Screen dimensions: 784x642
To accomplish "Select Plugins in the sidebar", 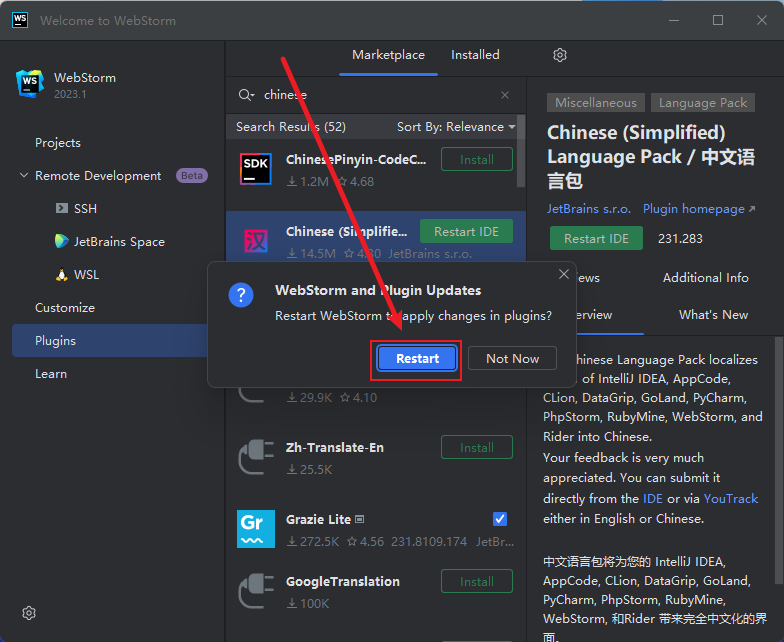I will click(111, 340).
